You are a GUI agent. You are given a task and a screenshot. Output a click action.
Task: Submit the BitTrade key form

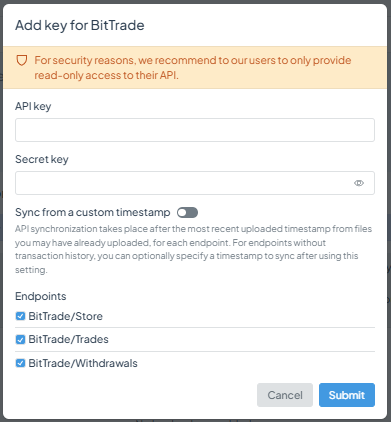click(x=347, y=395)
